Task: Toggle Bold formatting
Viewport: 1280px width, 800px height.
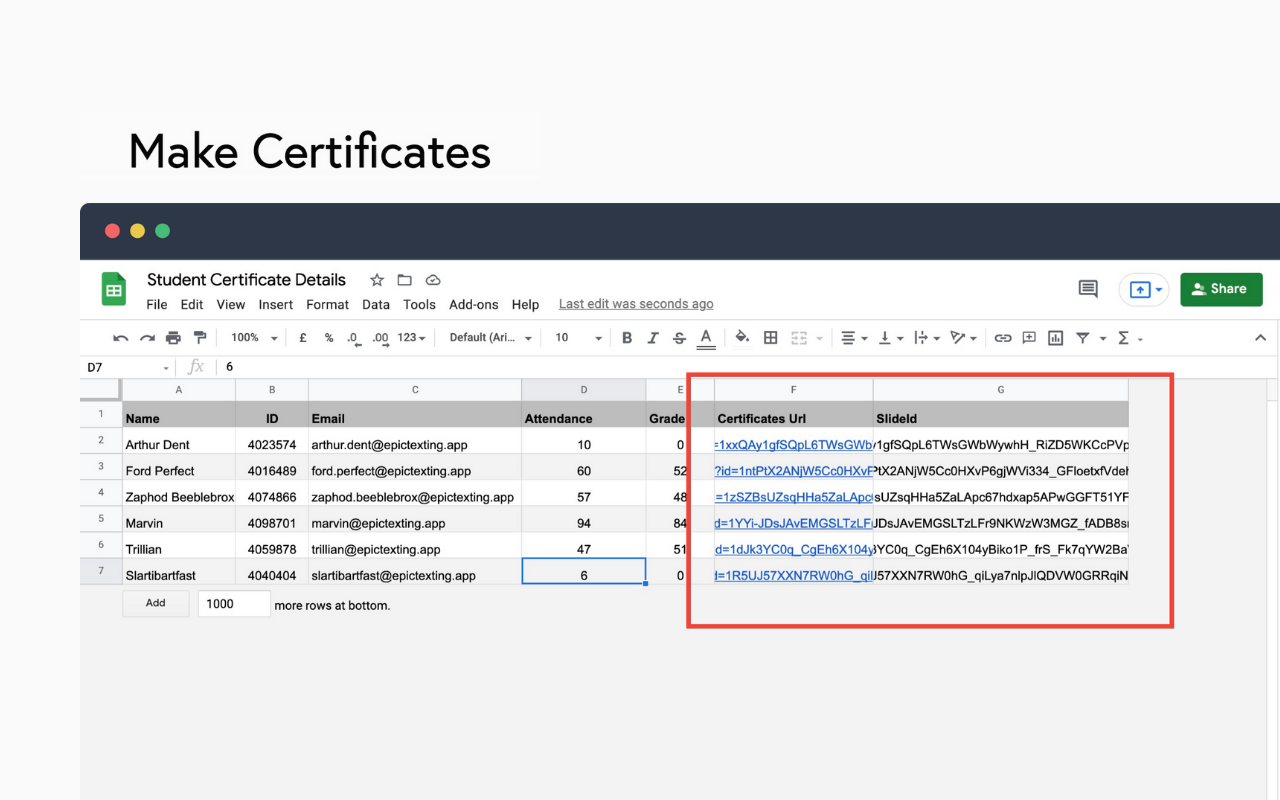Action: [627, 338]
